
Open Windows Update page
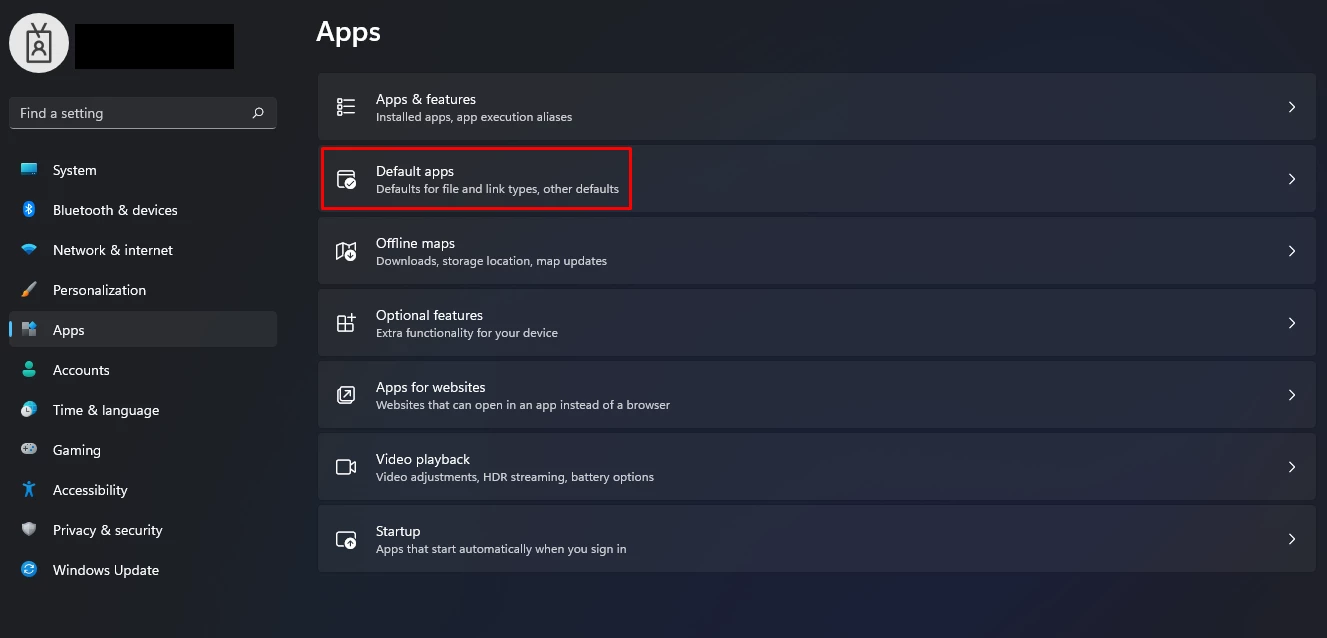[x=143, y=570]
